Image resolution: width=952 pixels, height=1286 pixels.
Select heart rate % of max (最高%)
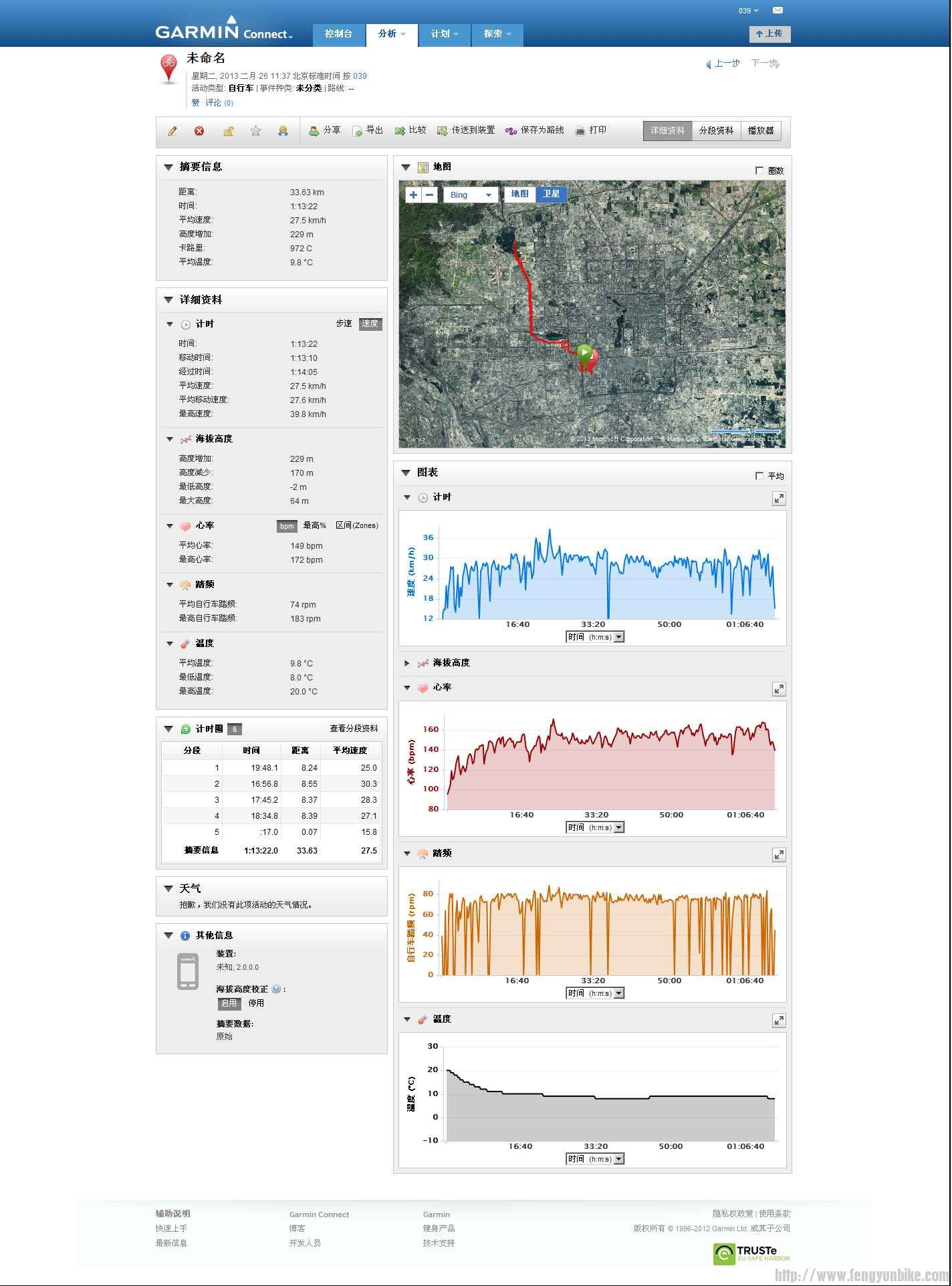(x=315, y=525)
